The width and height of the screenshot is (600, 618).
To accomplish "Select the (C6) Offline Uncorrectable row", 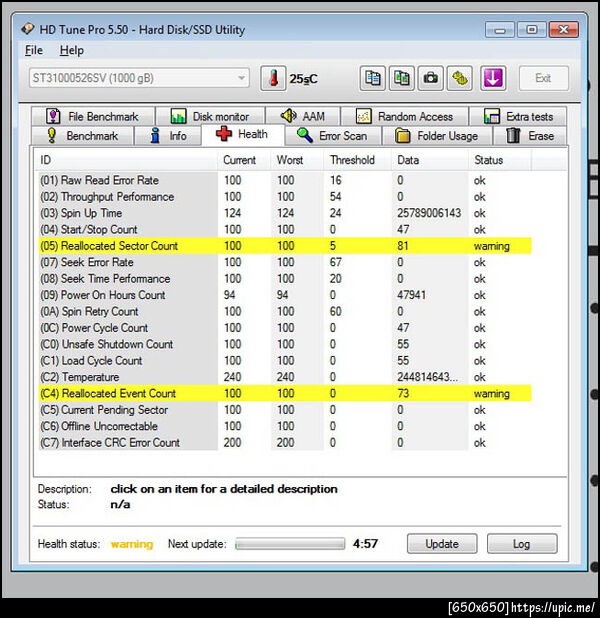I will [x=285, y=426].
